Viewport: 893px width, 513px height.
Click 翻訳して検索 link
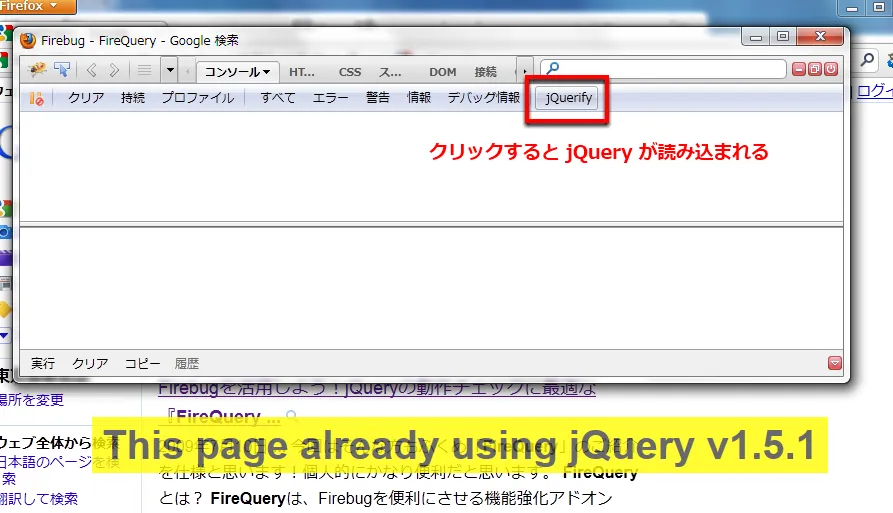coord(39,499)
